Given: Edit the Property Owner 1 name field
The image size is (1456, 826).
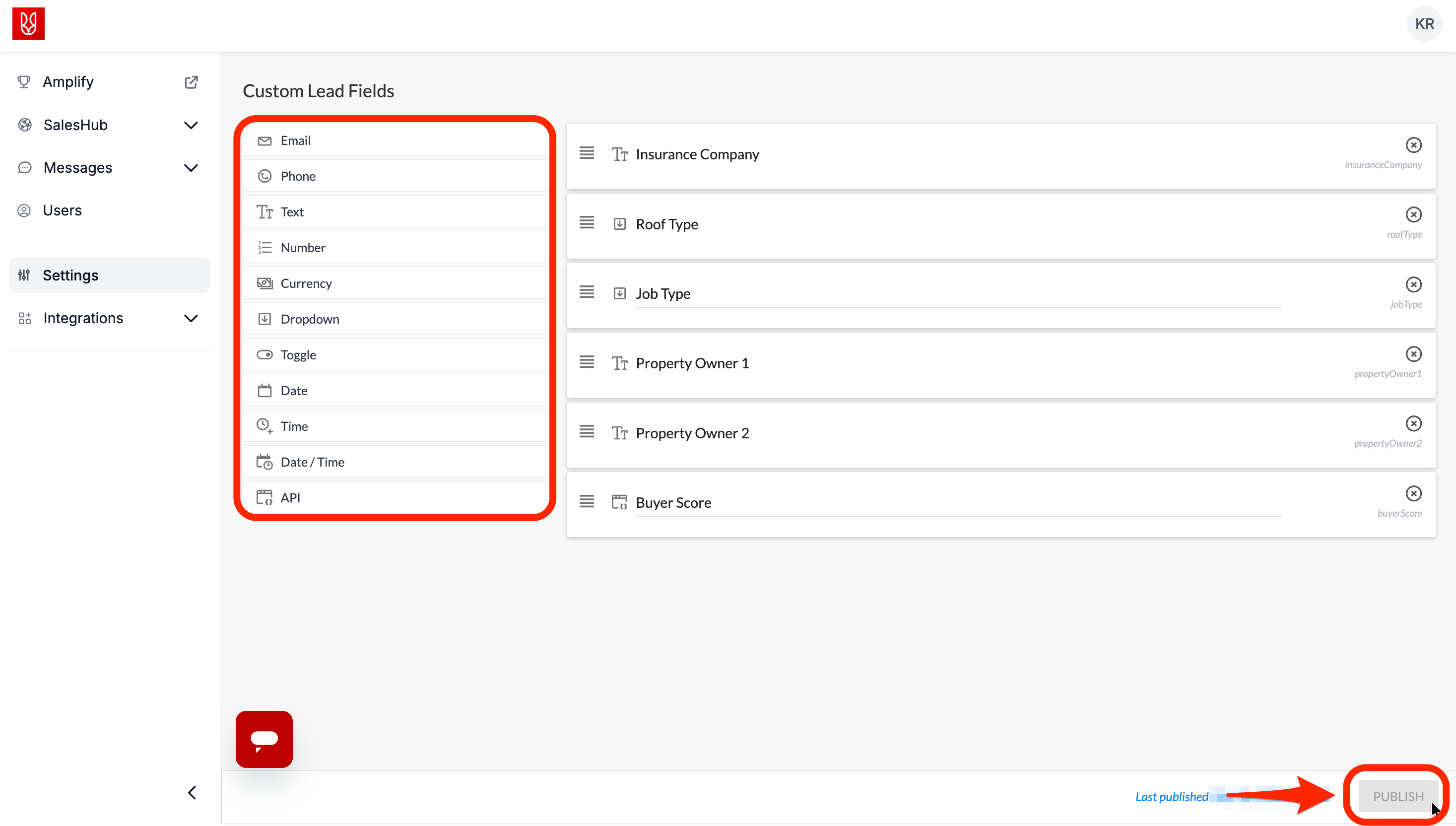Looking at the screenshot, I should pyautogui.click(x=957, y=363).
